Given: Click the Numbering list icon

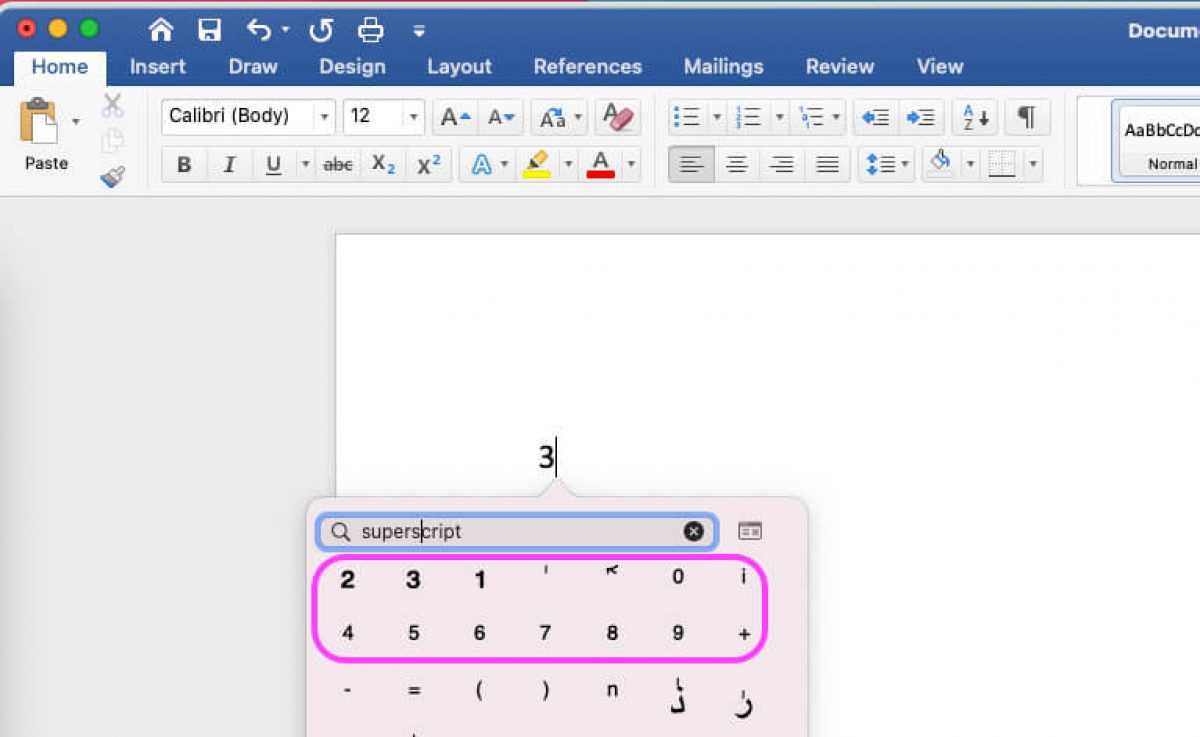Looking at the screenshot, I should click(748, 117).
